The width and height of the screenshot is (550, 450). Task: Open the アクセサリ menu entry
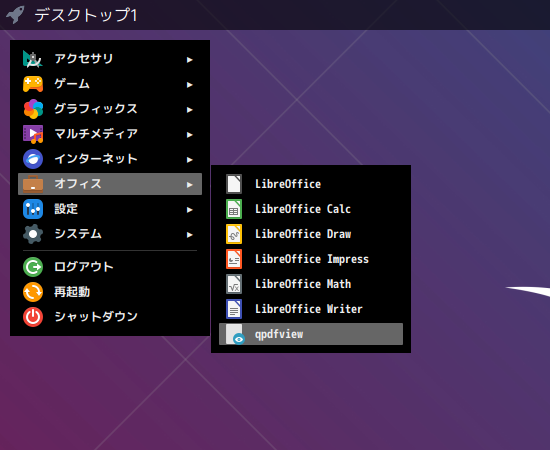pyautogui.click(x=110, y=59)
